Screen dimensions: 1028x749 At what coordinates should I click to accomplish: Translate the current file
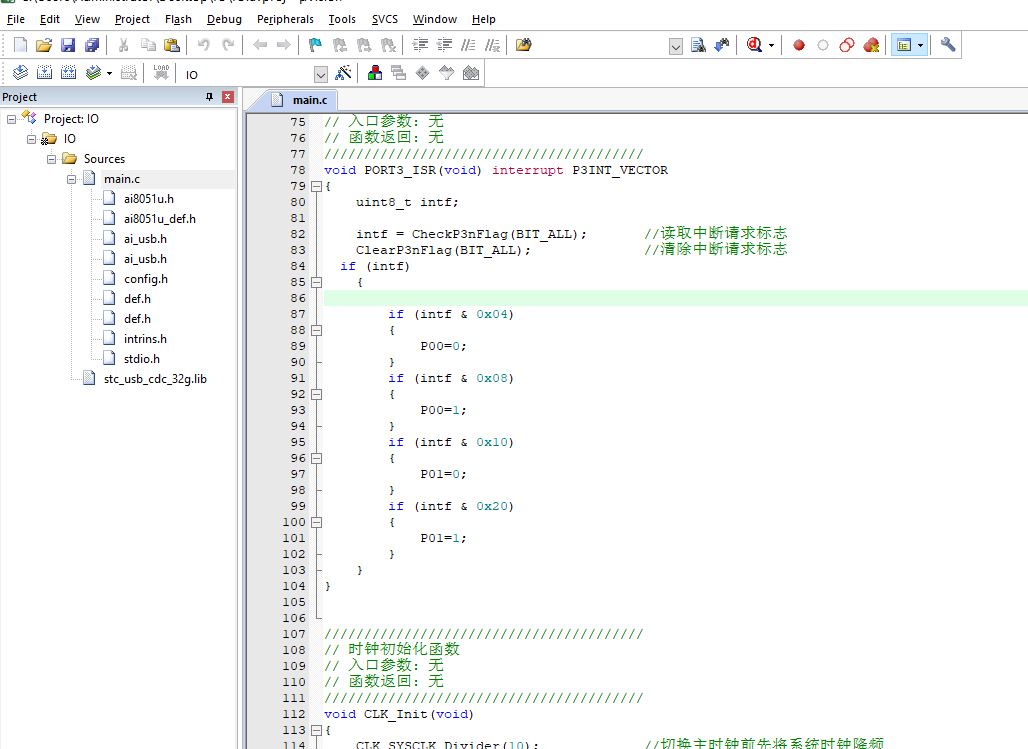click(x=20, y=73)
